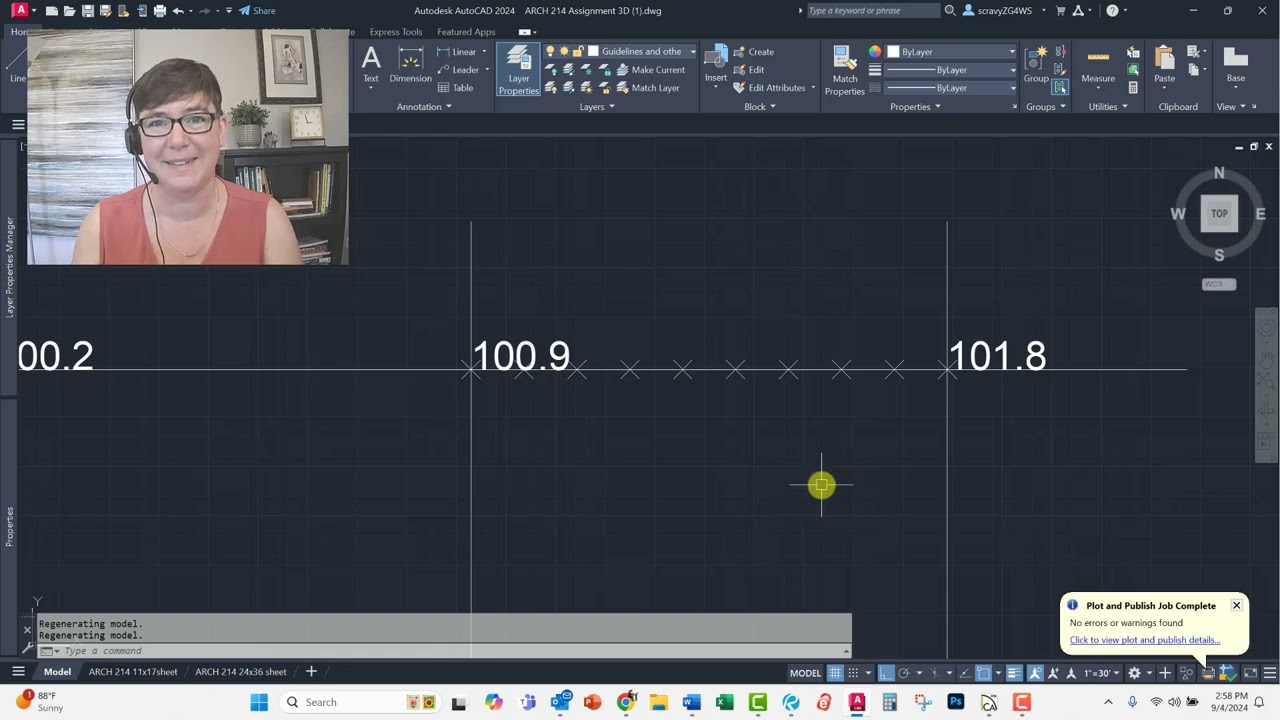Open plot and publish details link
The width and height of the screenshot is (1280, 720).
pyautogui.click(x=1144, y=640)
